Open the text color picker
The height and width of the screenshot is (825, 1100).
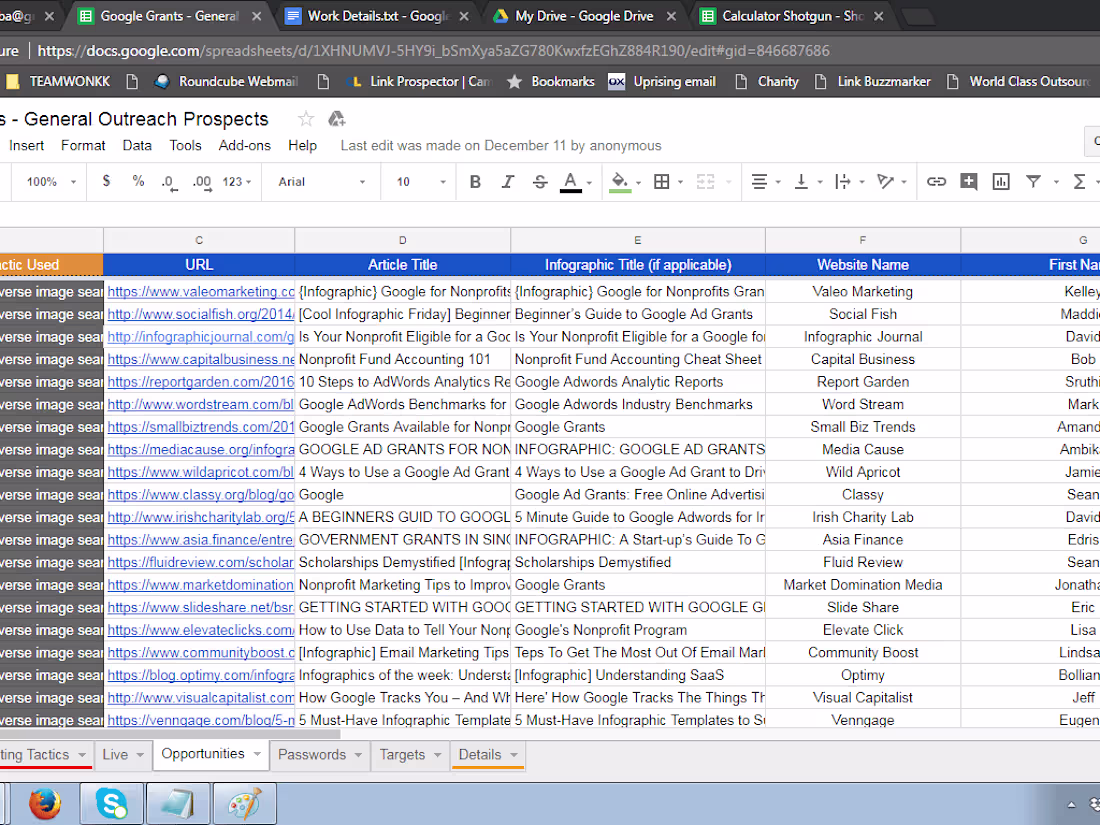click(x=570, y=181)
